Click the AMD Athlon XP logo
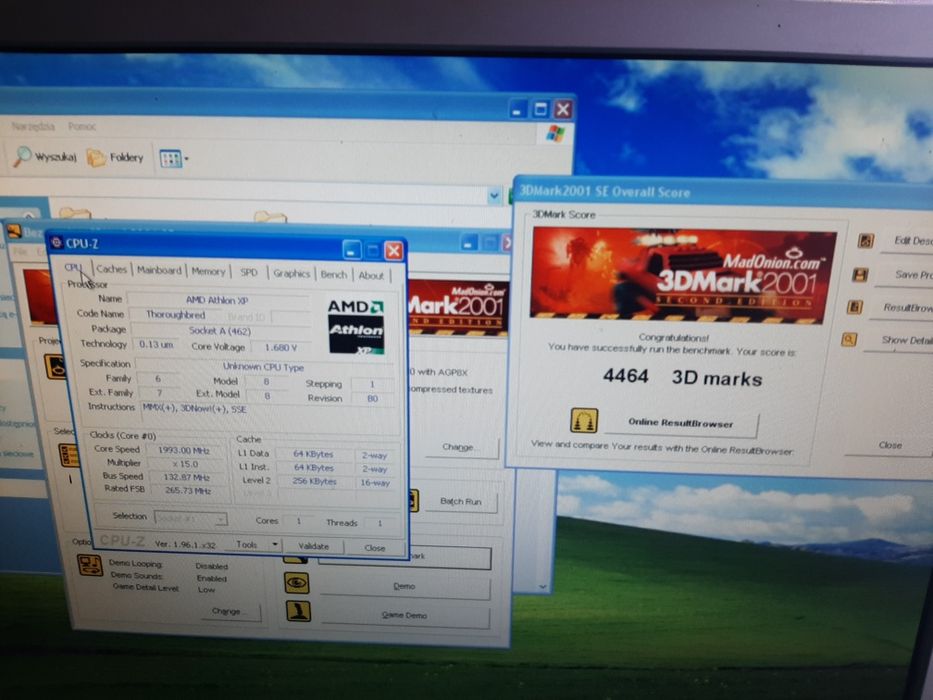Screen dimensions: 933x700 pyautogui.click(x=356, y=327)
